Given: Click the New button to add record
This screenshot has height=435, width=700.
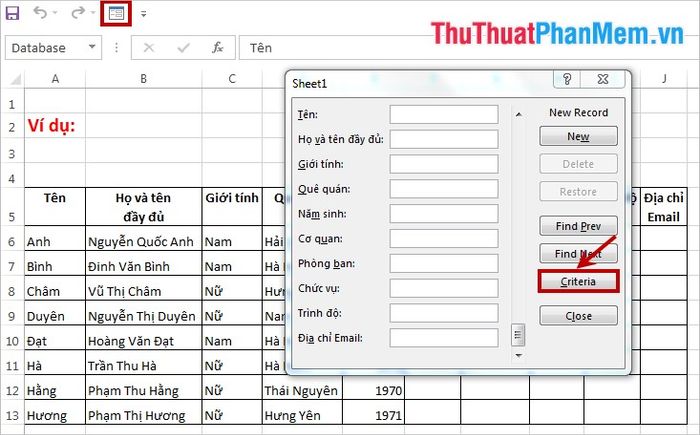Looking at the screenshot, I should coord(578,136).
